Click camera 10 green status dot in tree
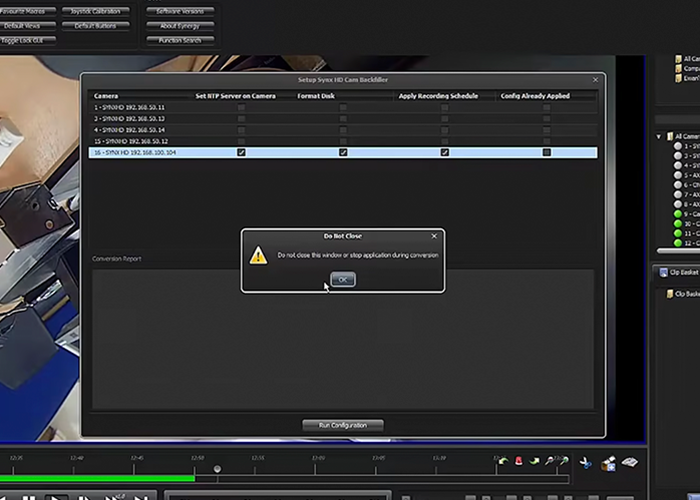This screenshot has width=700, height=500. (678, 224)
